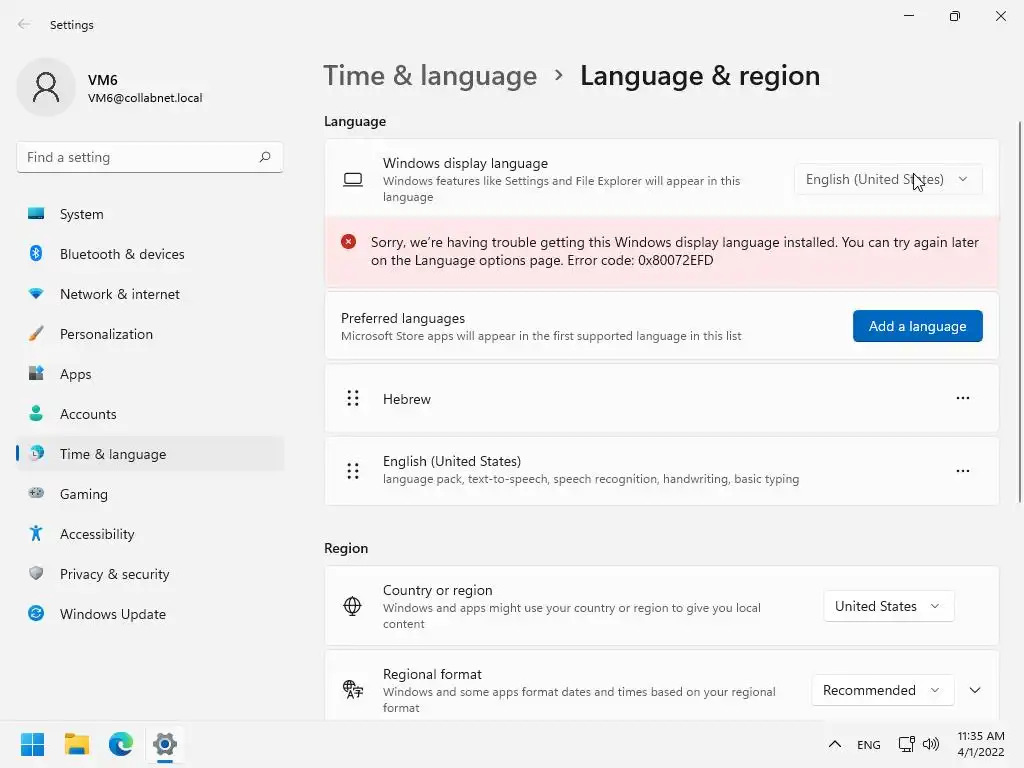
Task: Click the vertical scrollbar on right edge
Action: (x=1020, y=312)
